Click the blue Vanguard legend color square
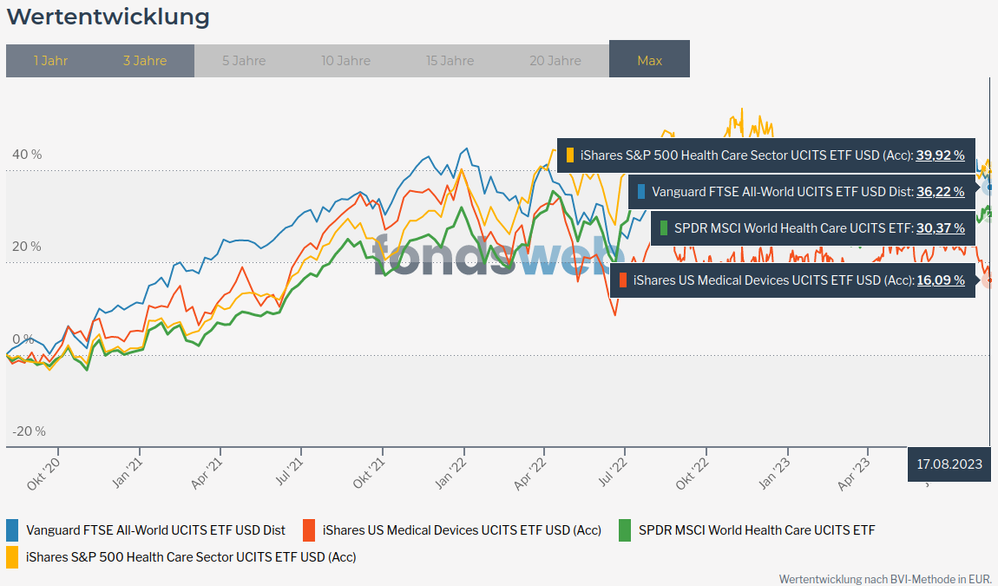Image resolution: width=998 pixels, height=586 pixels. [12, 530]
